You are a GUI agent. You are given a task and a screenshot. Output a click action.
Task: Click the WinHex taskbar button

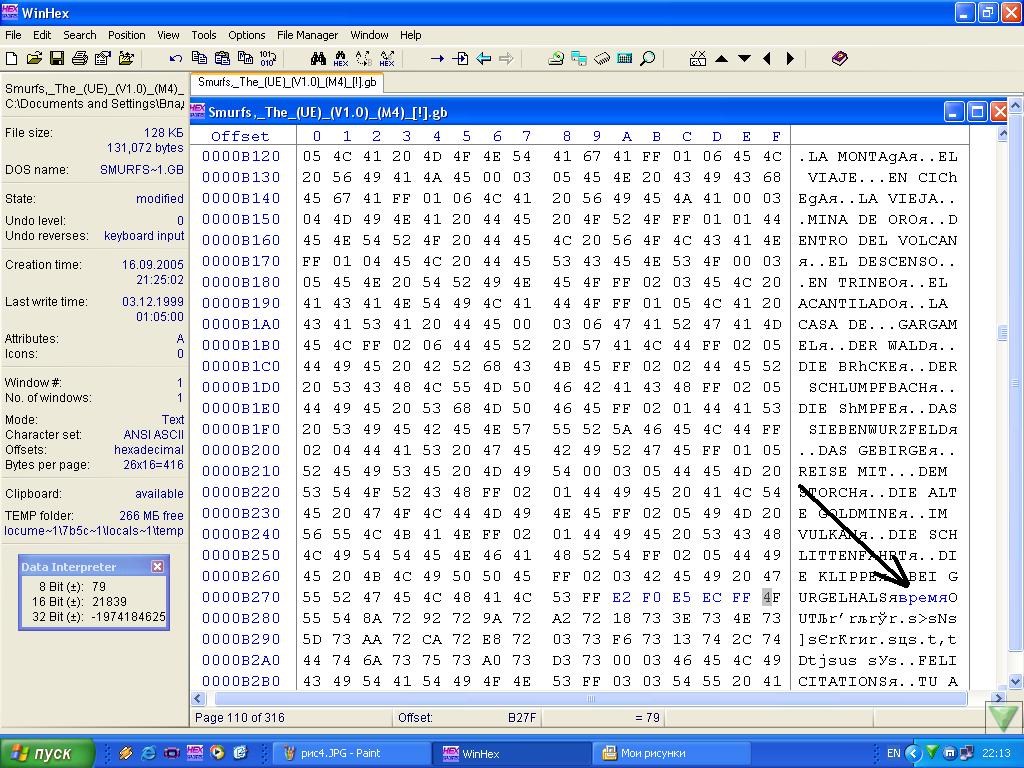pyautogui.click(x=511, y=753)
